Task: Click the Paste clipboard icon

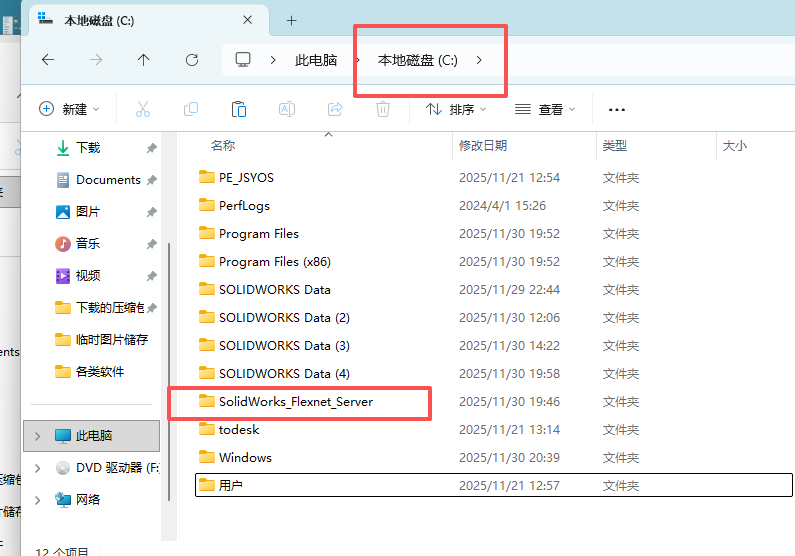Action: (x=239, y=109)
